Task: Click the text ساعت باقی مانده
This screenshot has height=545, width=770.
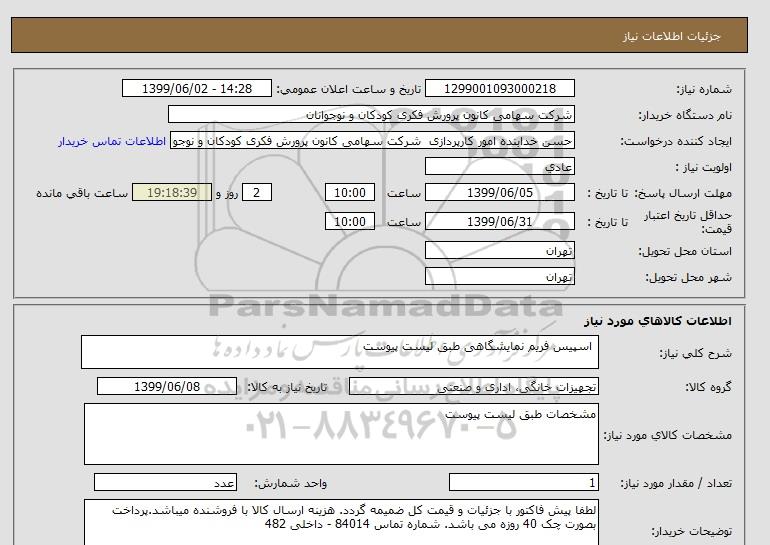Action: pyautogui.click(x=82, y=193)
